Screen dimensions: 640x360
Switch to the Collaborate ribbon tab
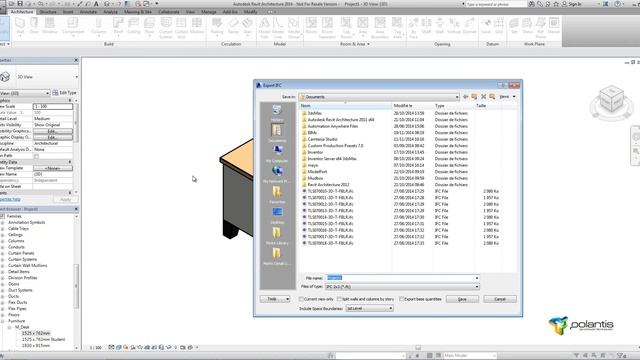pyautogui.click(x=169, y=12)
